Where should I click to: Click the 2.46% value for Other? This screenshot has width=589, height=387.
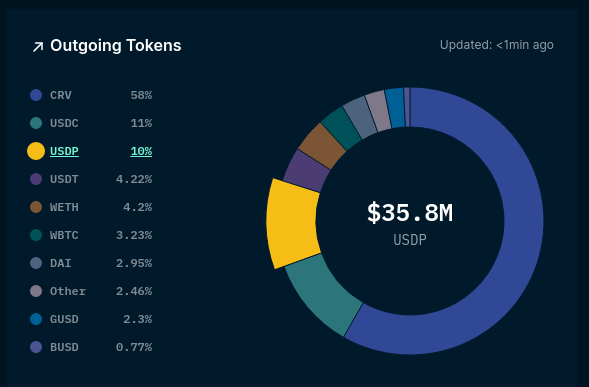pyautogui.click(x=134, y=291)
